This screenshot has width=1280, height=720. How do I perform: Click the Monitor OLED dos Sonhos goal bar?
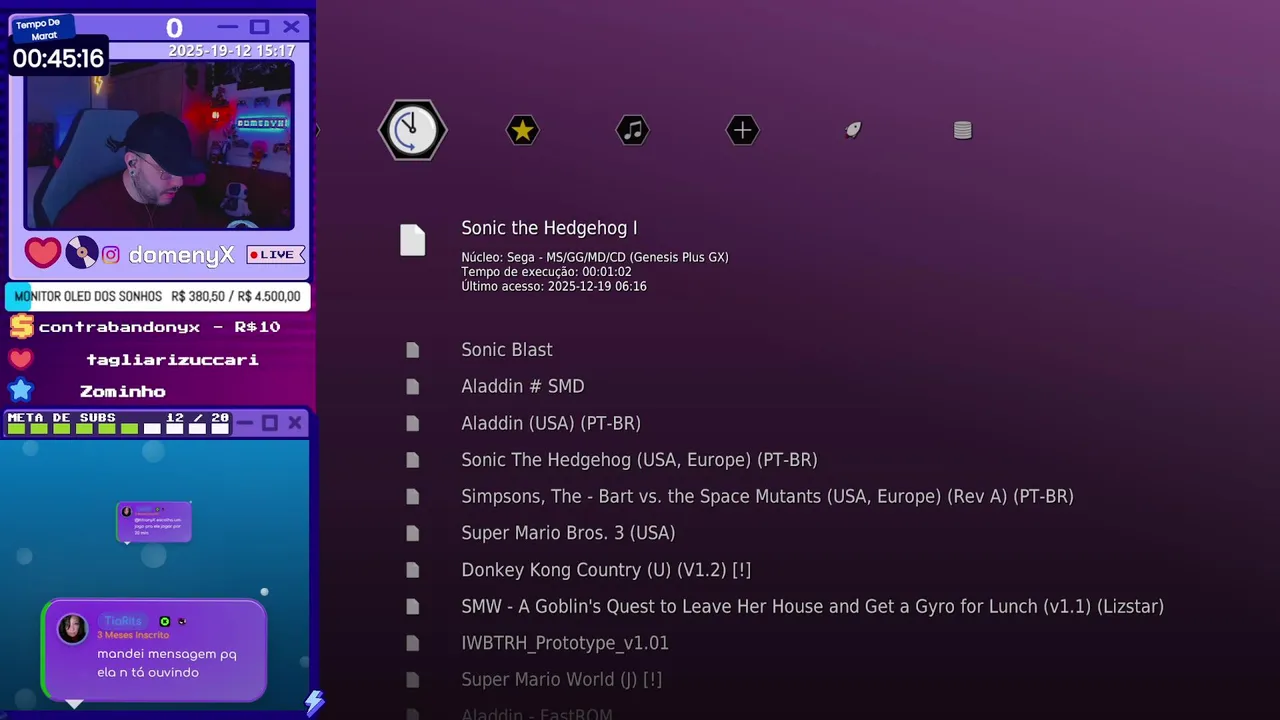point(158,296)
